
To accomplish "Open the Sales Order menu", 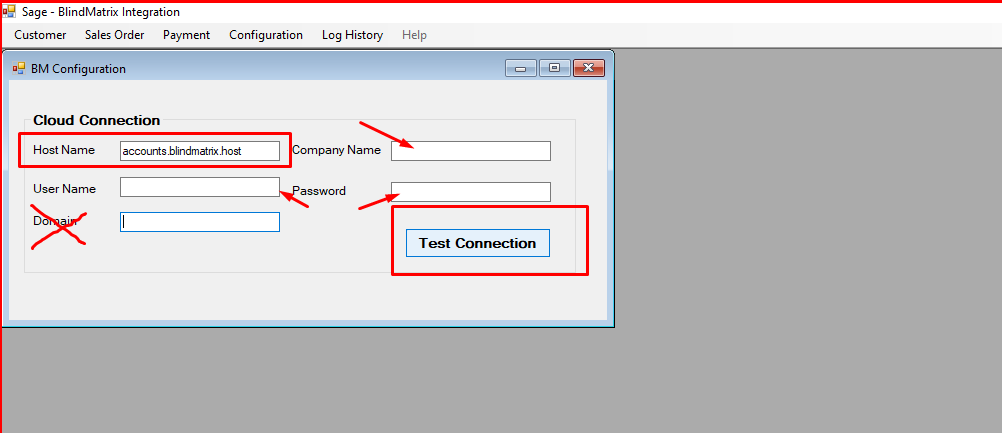I will (x=114, y=35).
